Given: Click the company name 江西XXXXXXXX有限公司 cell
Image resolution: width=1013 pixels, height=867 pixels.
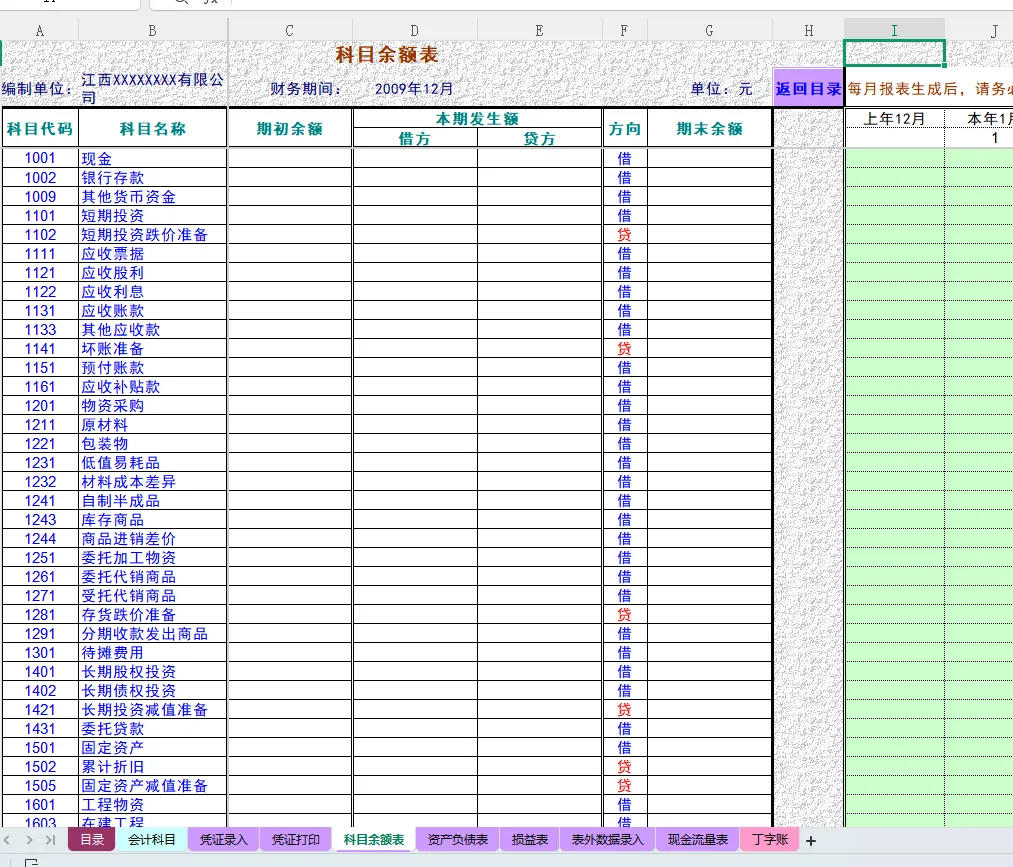Looking at the screenshot, I should click(152, 88).
